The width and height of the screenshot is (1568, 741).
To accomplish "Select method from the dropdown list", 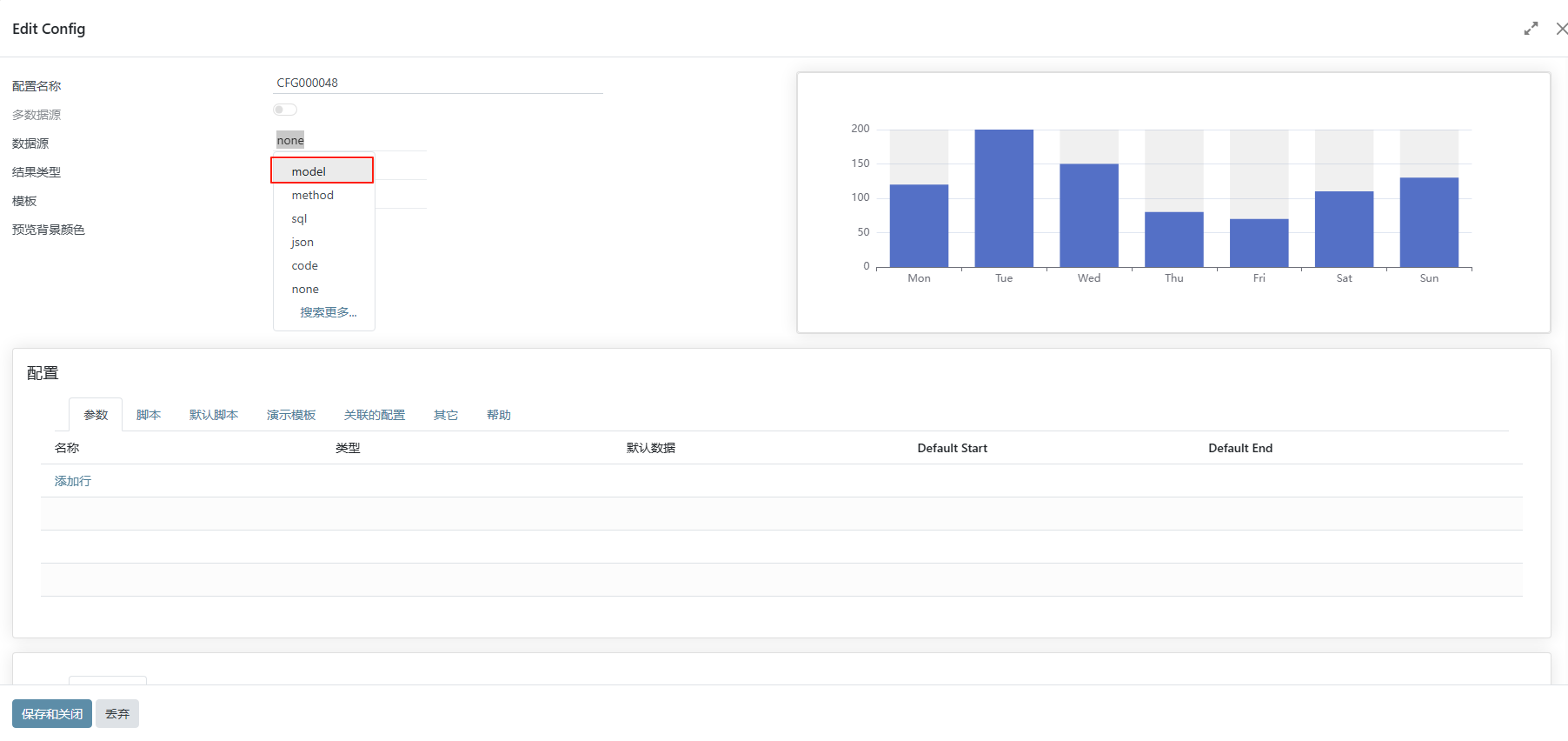I will [x=323, y=195].
